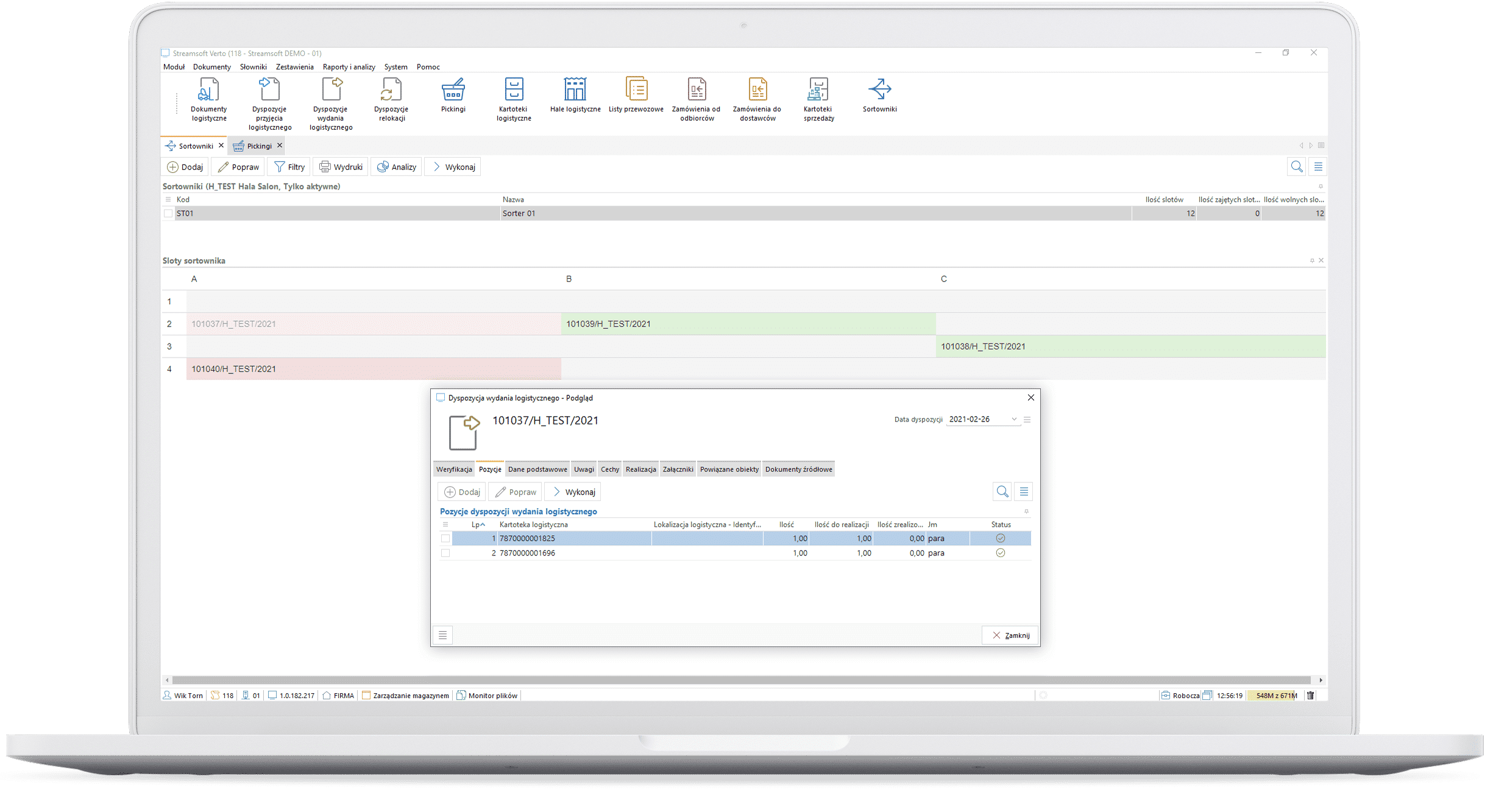Click the Wydruki button

click(341, 167)
